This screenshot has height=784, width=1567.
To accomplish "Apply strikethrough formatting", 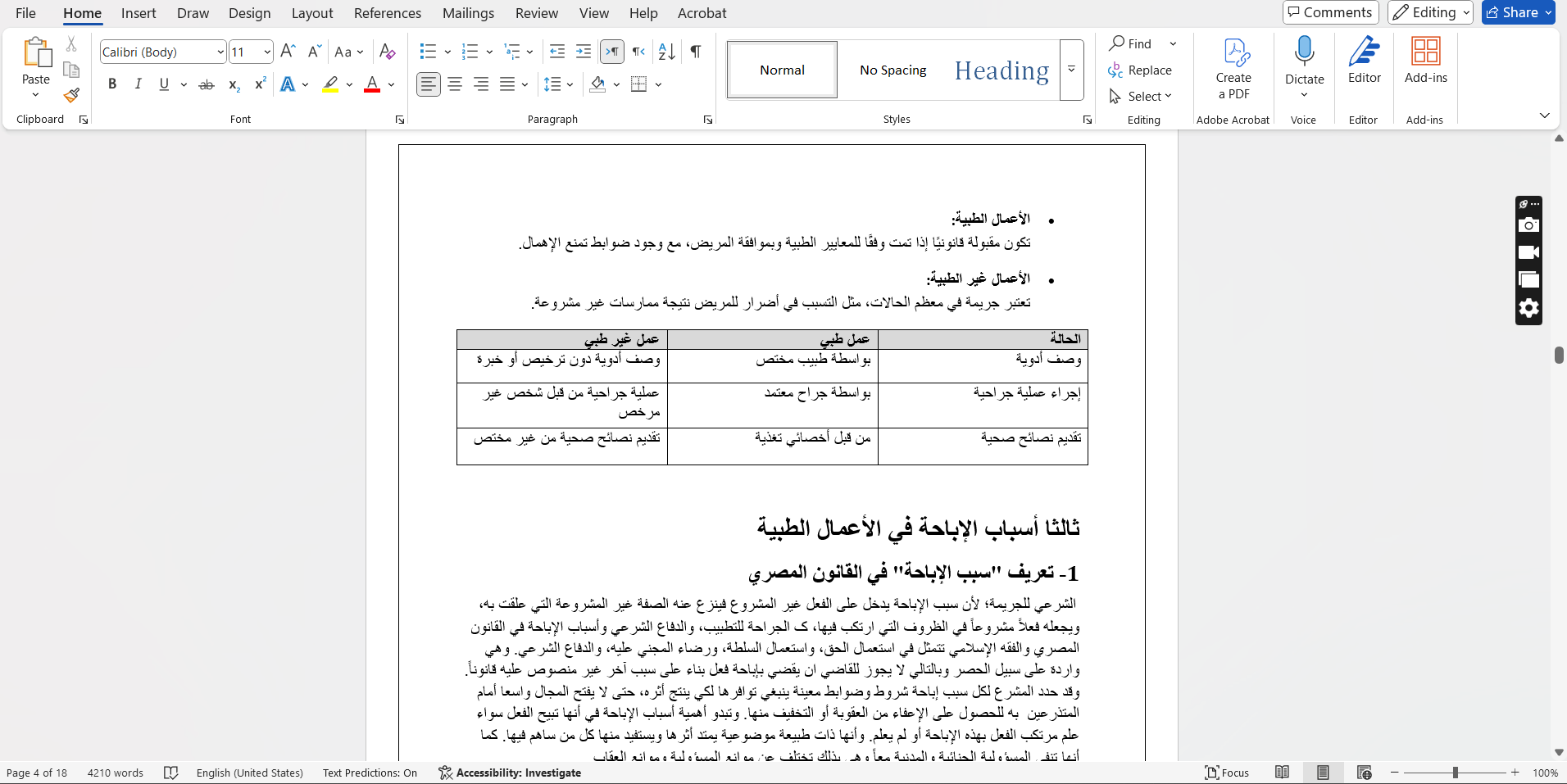I will coord(207,84).
